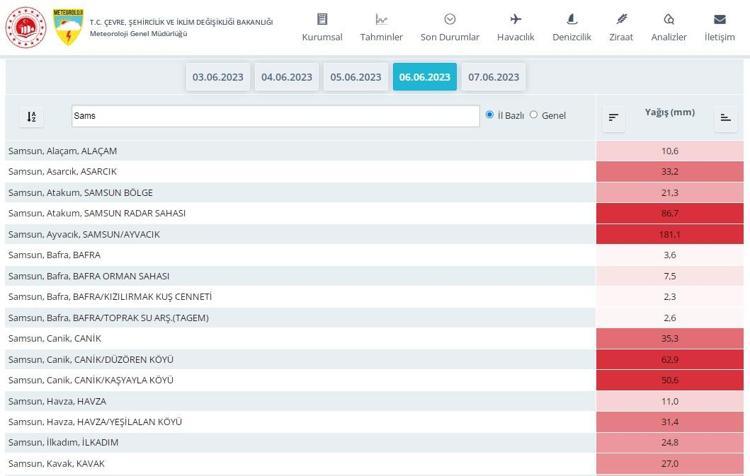The image size is (750, 476).
Task: Click the Meteoroloji yellow shield logo
Action: click(67, 27)
